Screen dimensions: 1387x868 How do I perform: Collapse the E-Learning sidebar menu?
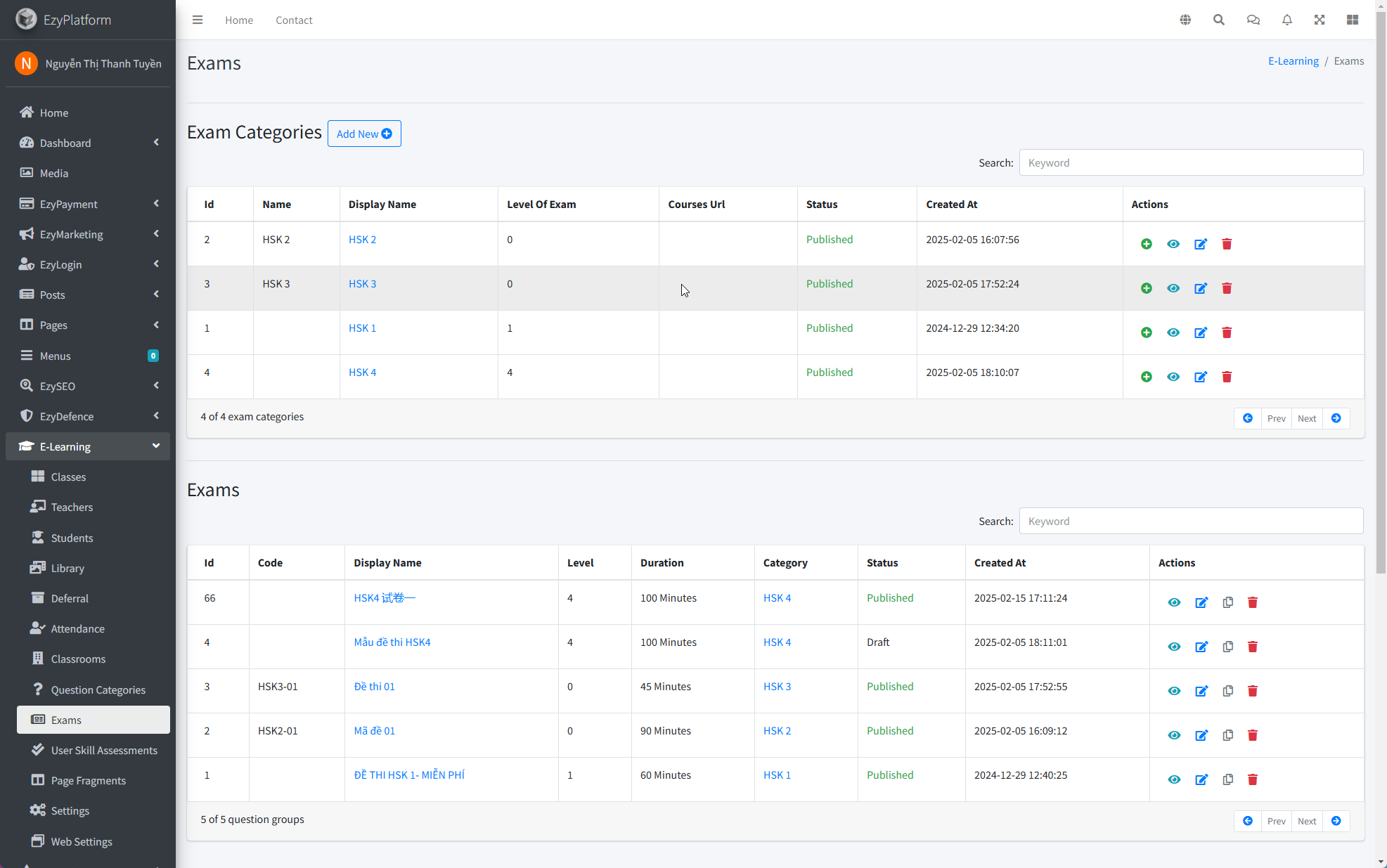[88, 446]
